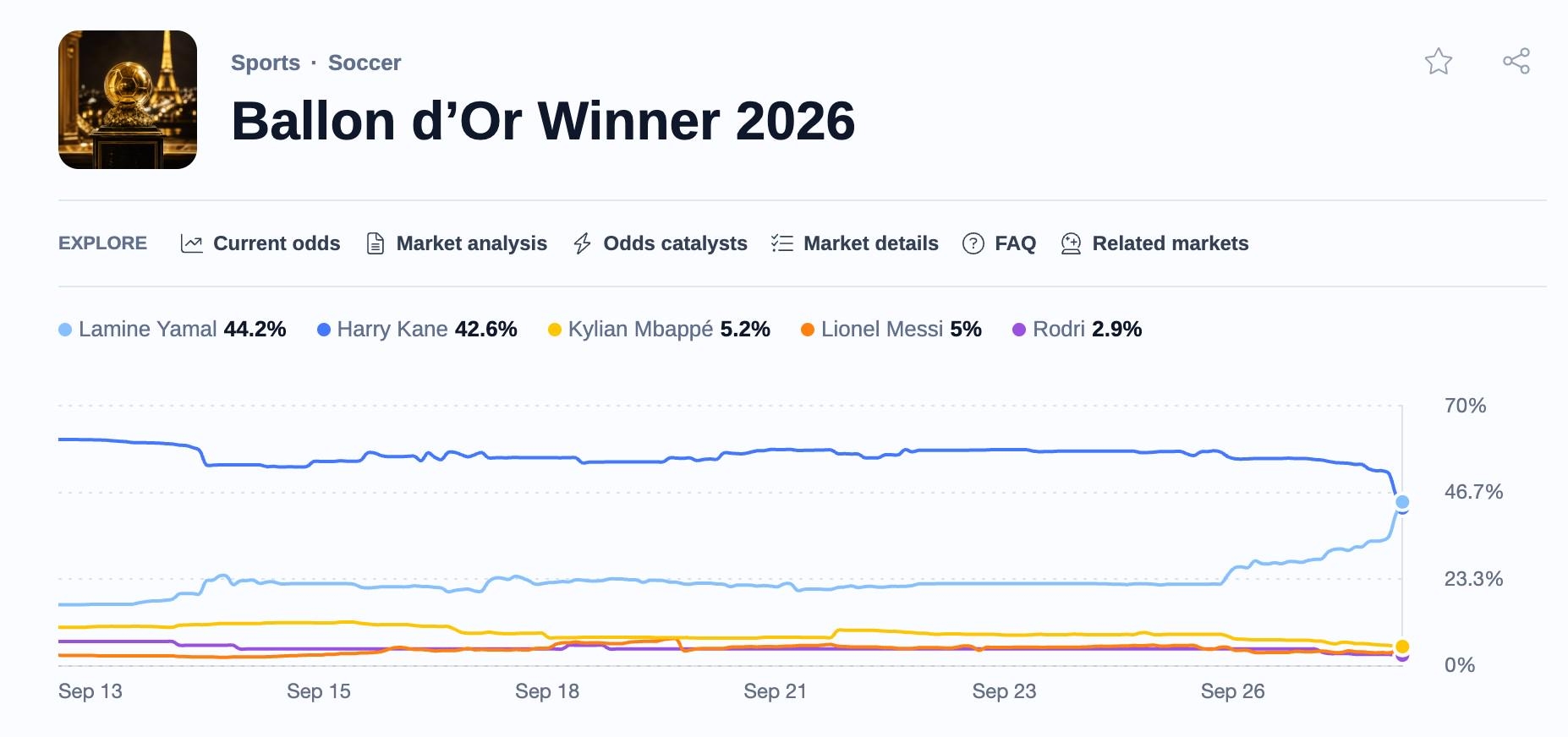Click the Market details list icon
1568x737 pixels.
click(x=782, y=243)
